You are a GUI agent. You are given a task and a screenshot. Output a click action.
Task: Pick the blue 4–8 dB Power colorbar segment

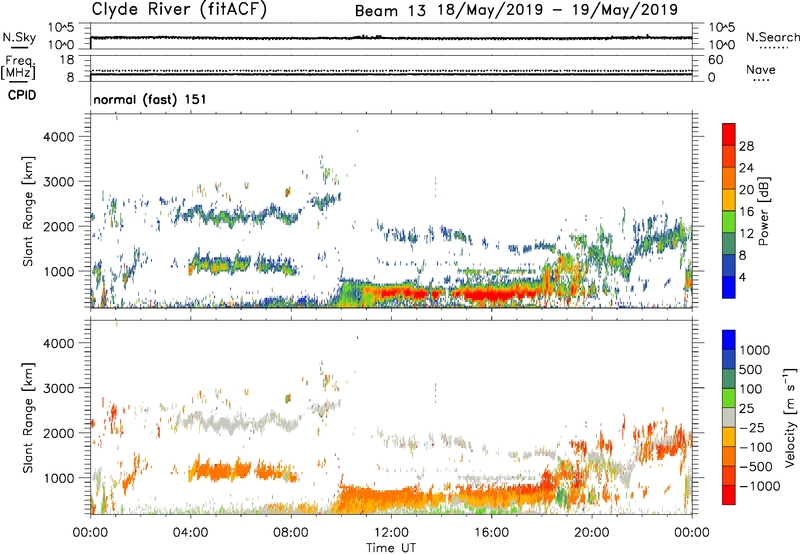point(729,265)
